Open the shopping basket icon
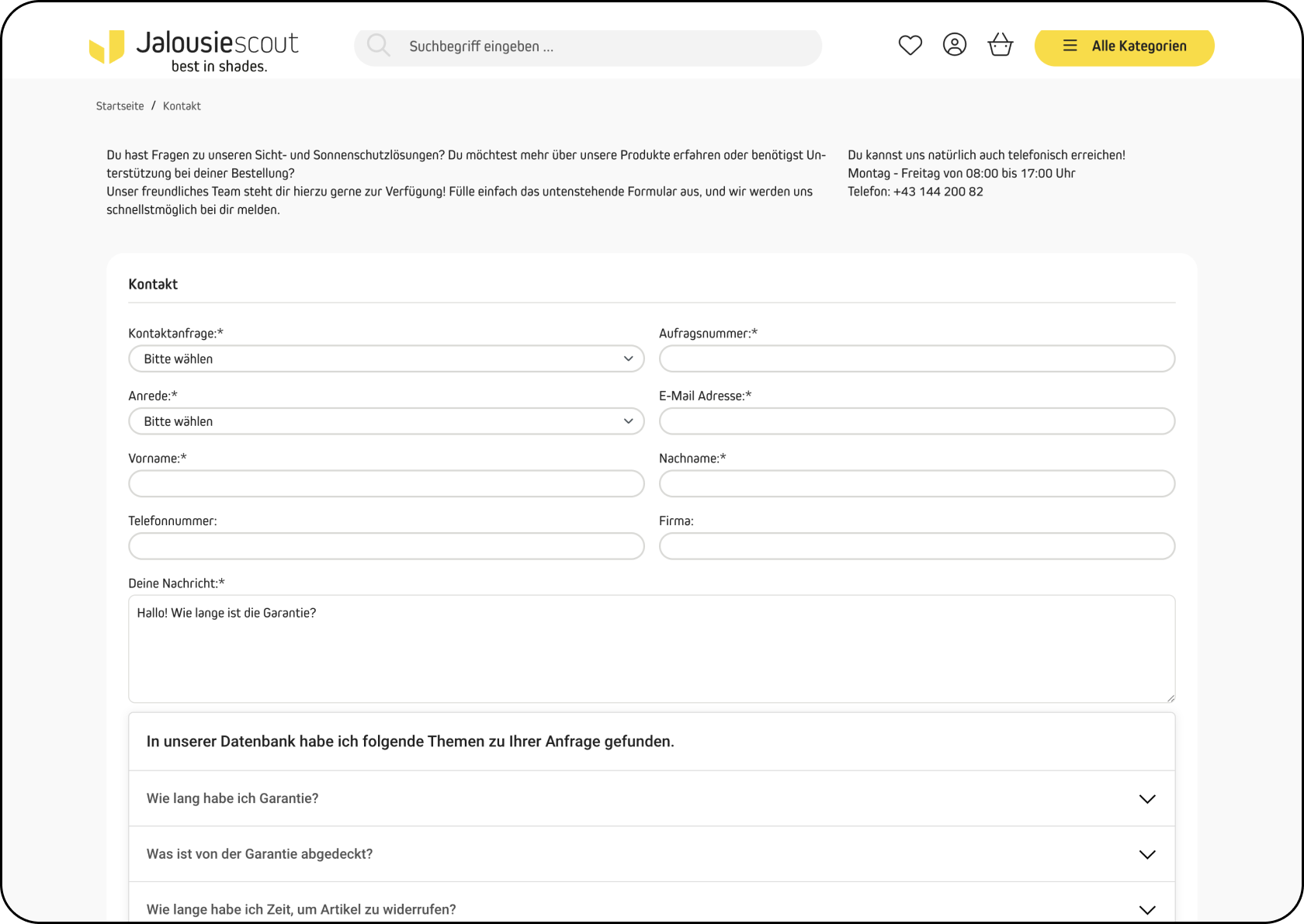 (x=1000, y=45)
